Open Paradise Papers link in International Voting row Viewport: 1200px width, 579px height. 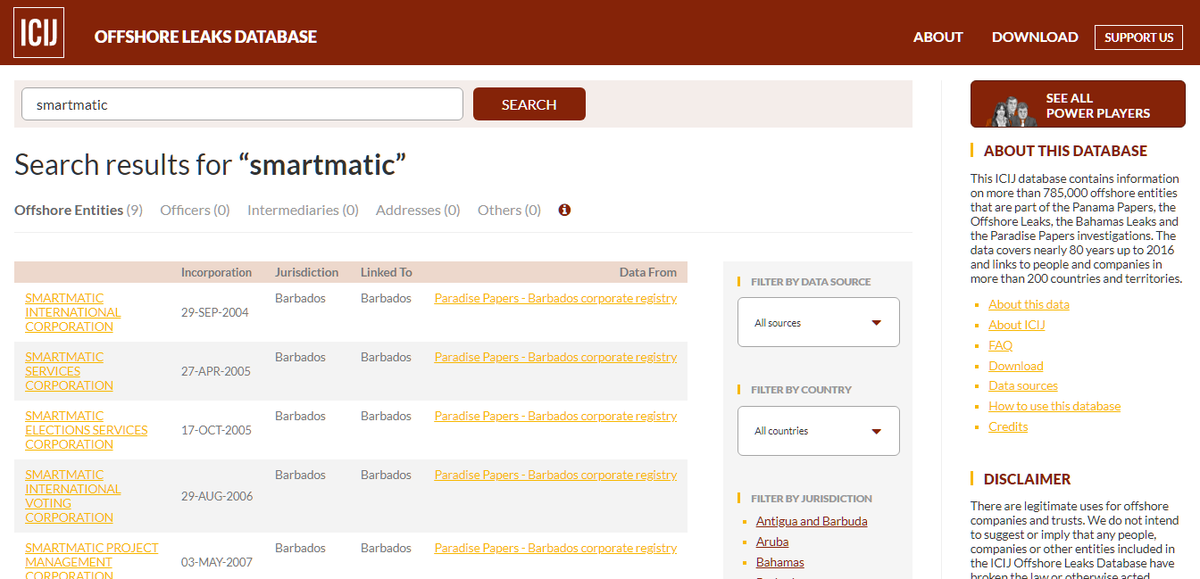(x=555, y=475)
